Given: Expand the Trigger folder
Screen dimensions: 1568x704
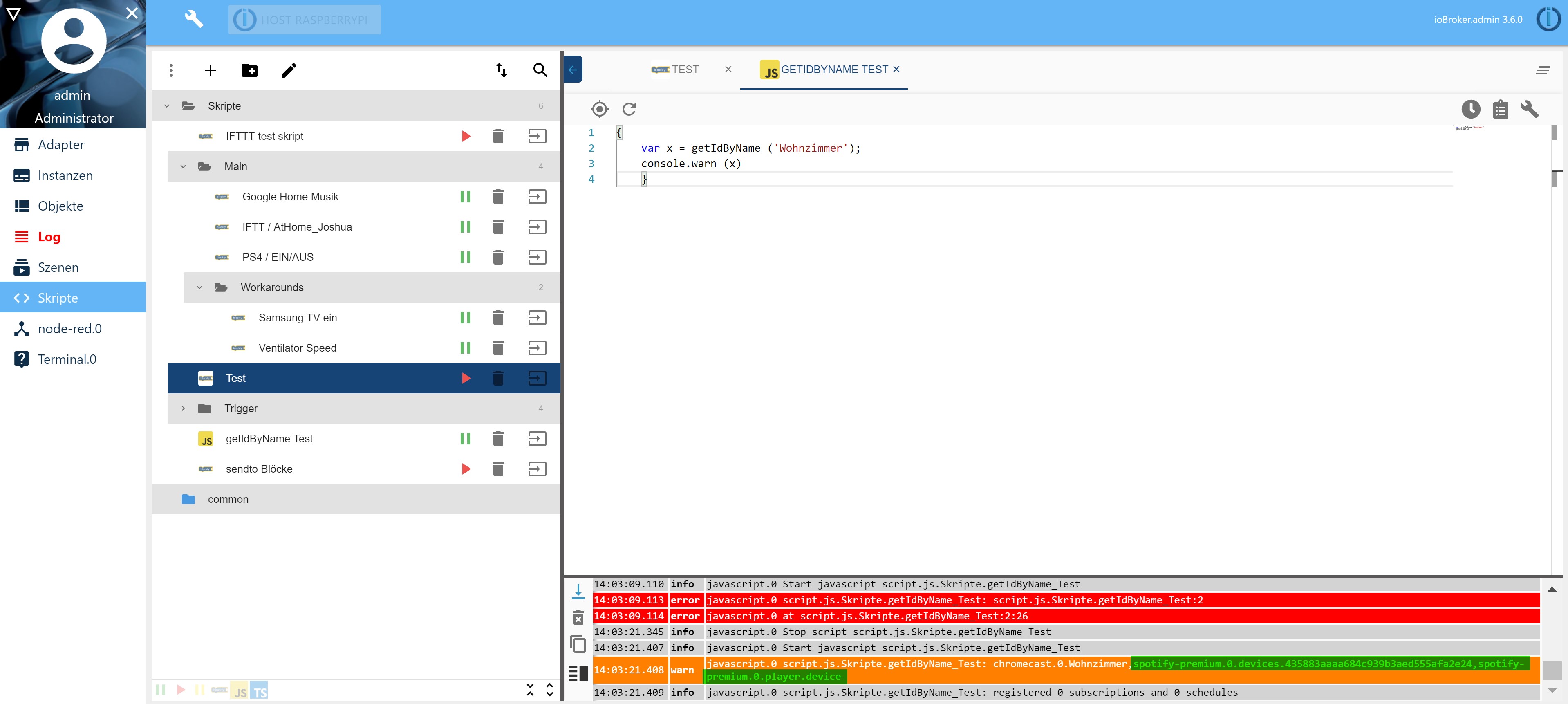Looking at the screenshot, I should 183,409.
